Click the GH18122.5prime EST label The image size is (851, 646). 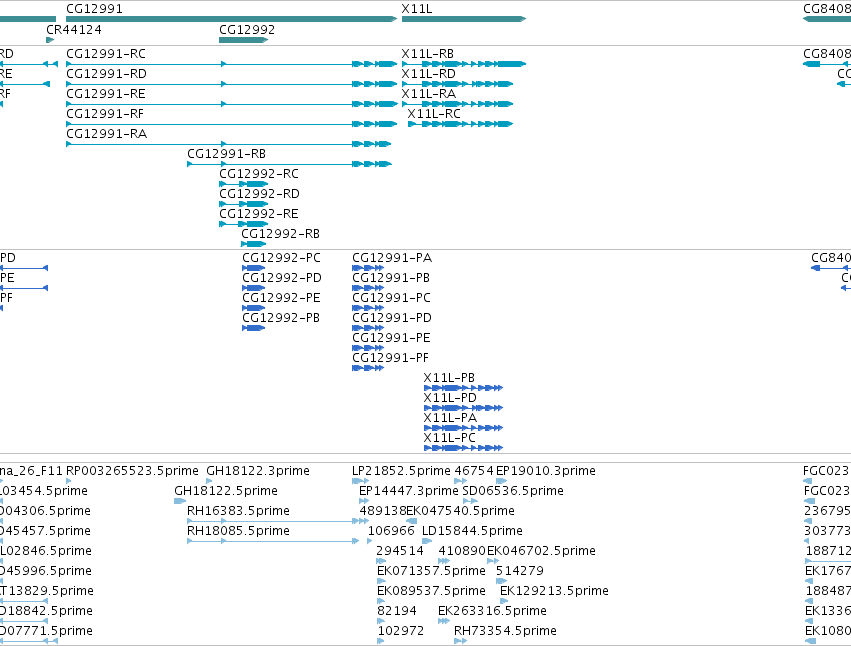(226, 491)
